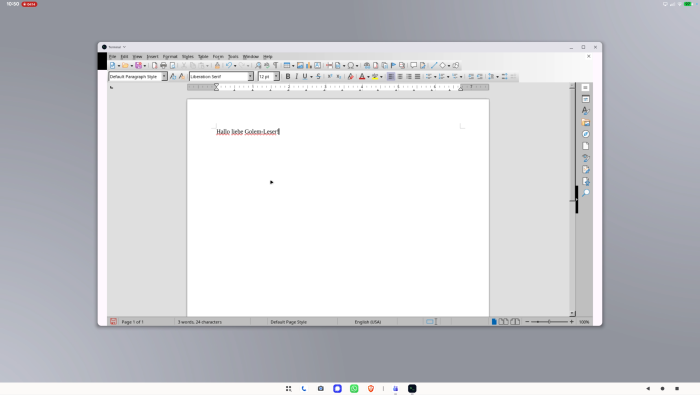Expand the Undo history dropdown arrow

pos(235,66)
